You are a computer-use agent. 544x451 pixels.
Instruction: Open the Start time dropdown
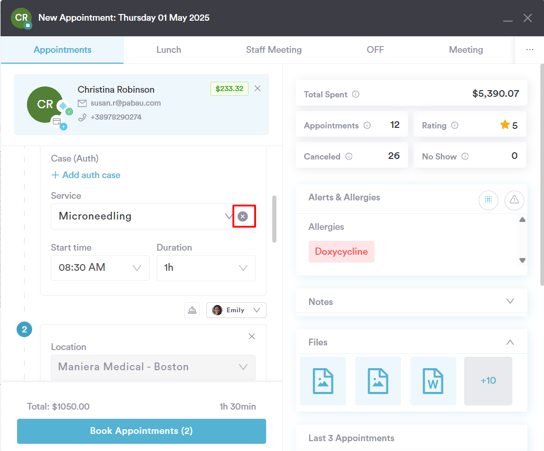100,268
